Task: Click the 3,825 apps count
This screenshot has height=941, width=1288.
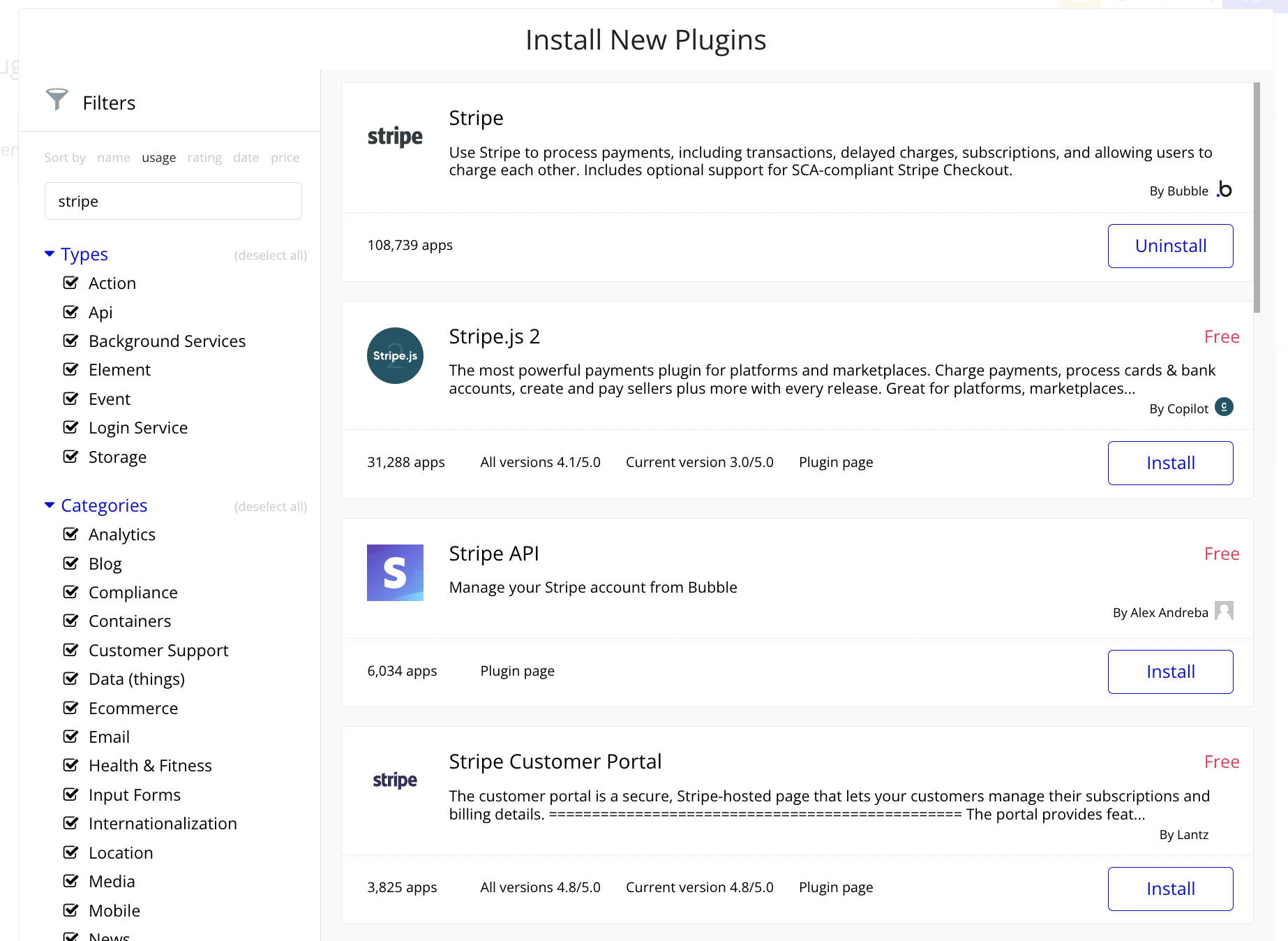Action: click(x=402, y=887)
